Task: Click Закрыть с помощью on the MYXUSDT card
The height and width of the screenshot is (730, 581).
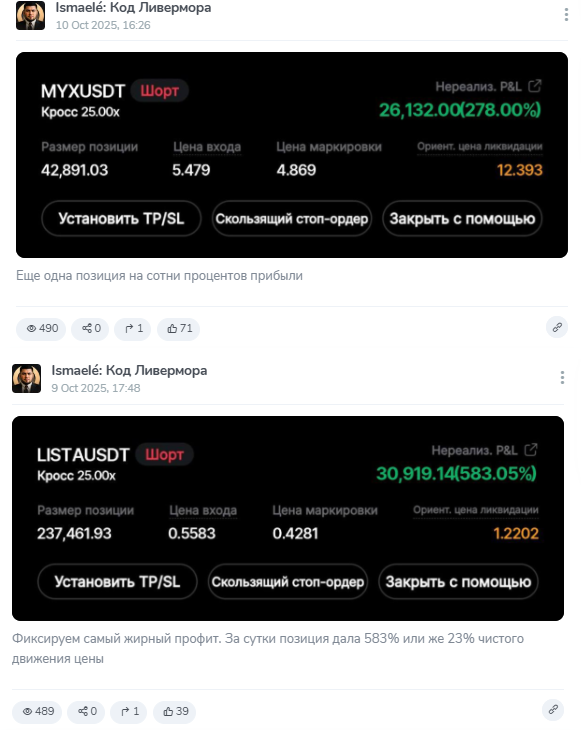Action: tap(462, 219)
